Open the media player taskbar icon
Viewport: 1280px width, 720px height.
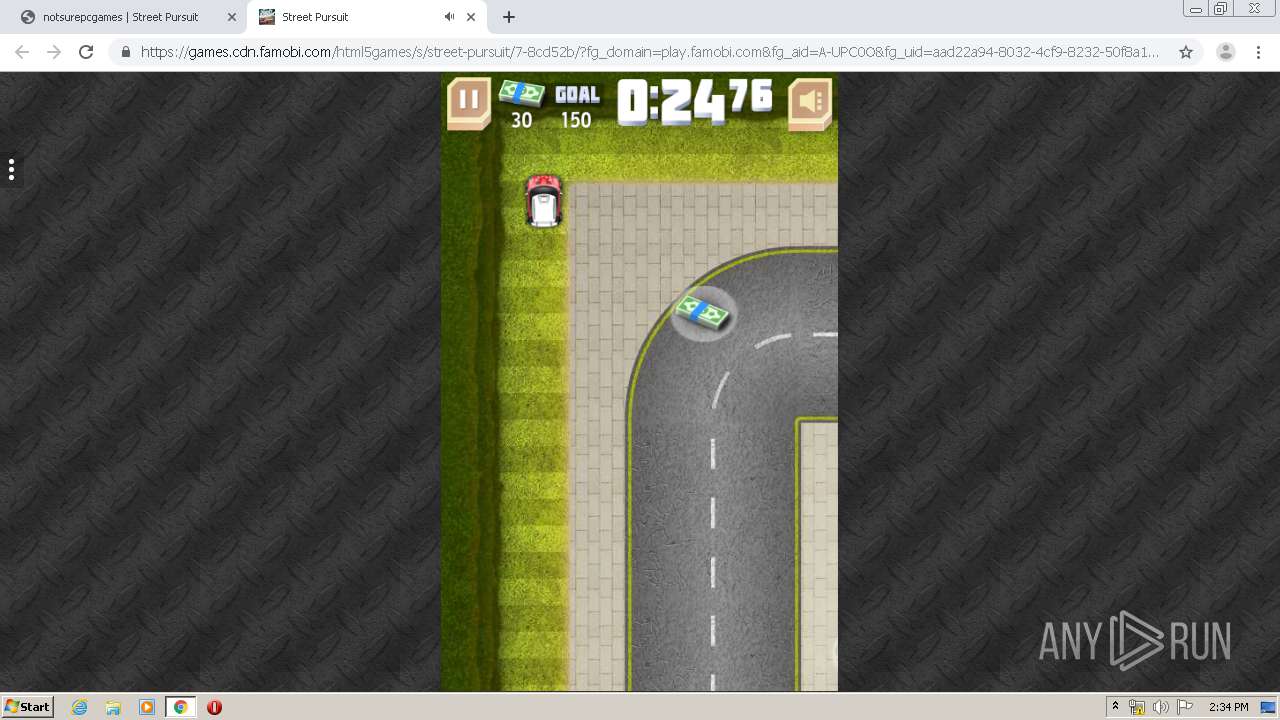point(147,707)
